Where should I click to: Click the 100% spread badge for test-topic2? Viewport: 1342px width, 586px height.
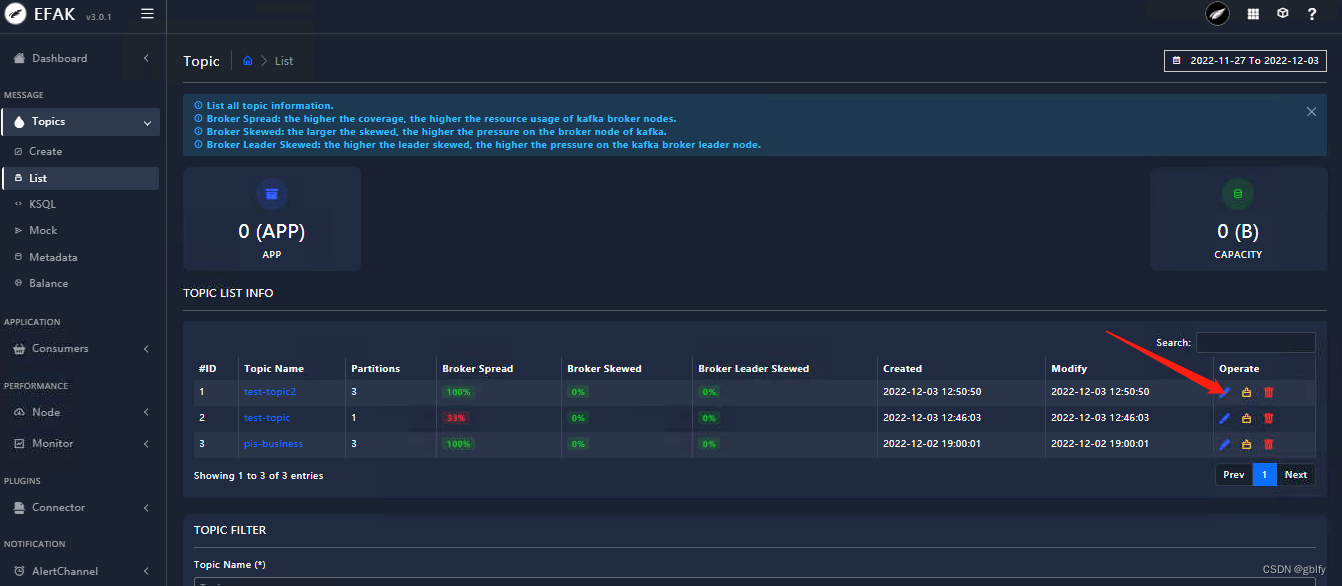pyautogui.click(x=458, y=392)
